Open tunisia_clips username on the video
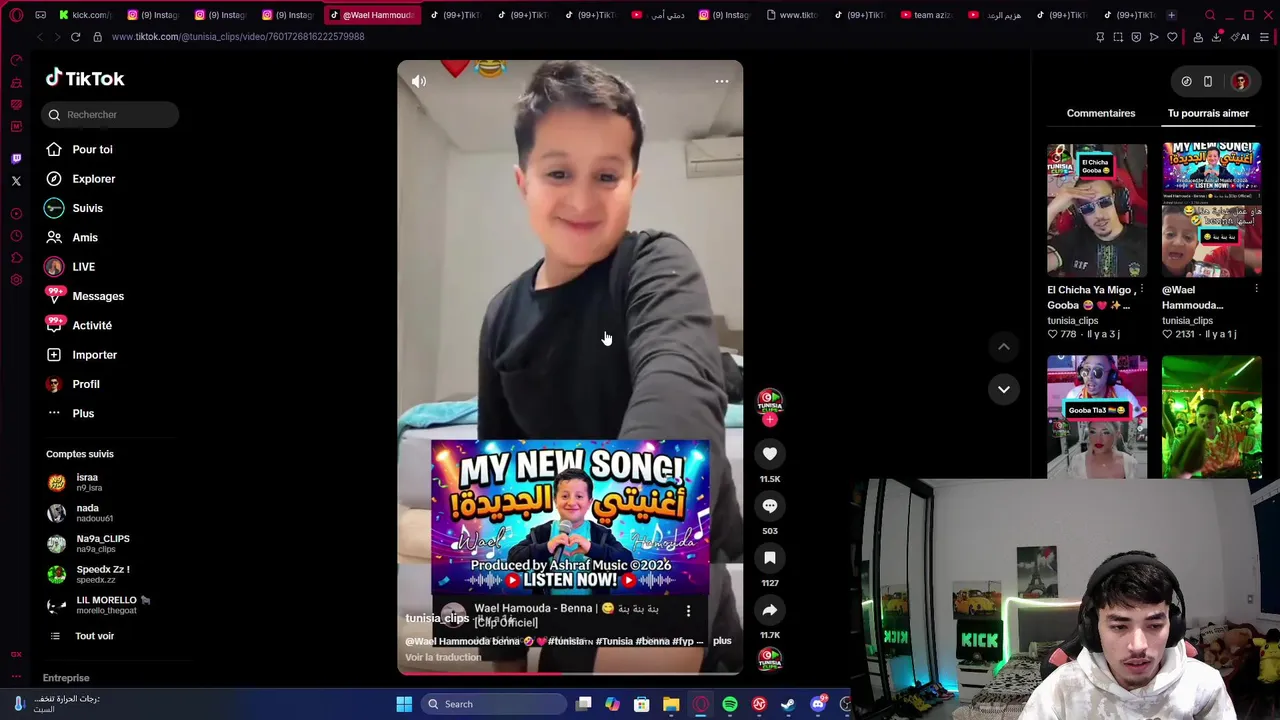 437,618
